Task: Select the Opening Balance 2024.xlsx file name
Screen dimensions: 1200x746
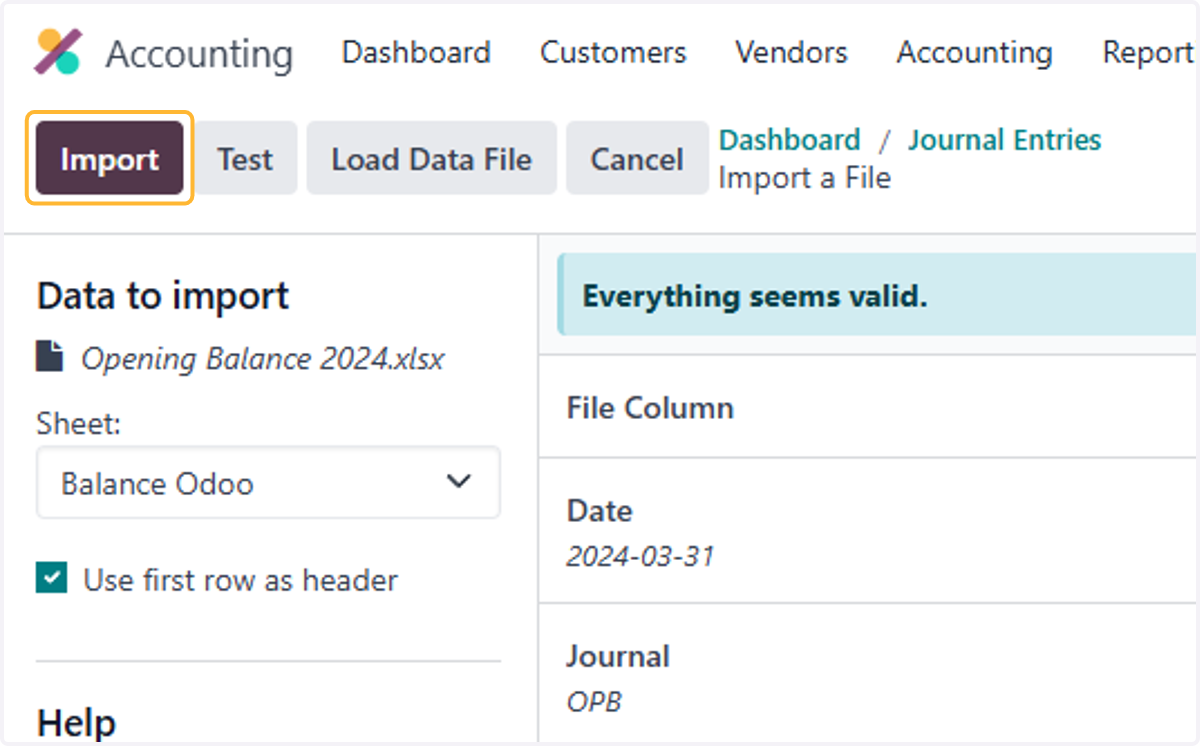Action: pyautogui.click(x=262, y=358)
